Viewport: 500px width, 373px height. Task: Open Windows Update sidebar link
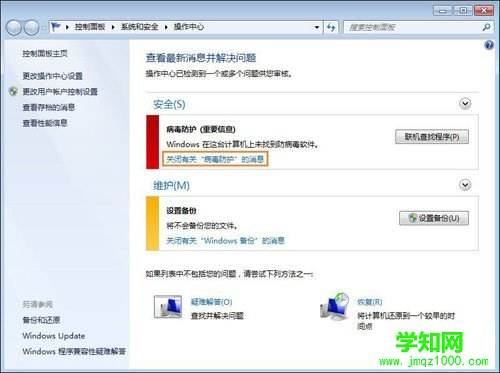54,336
